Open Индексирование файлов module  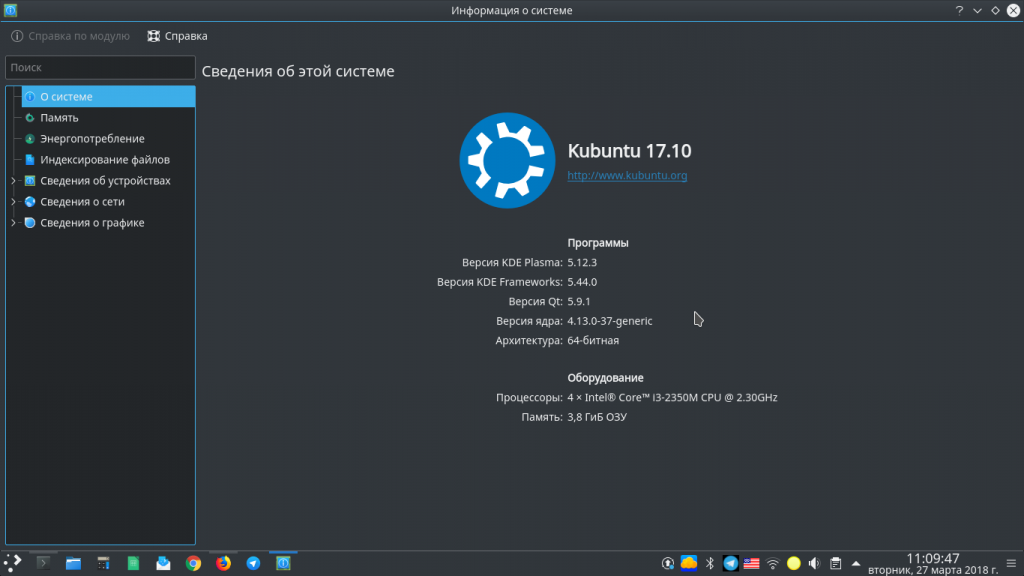click(x=108, y=159)
